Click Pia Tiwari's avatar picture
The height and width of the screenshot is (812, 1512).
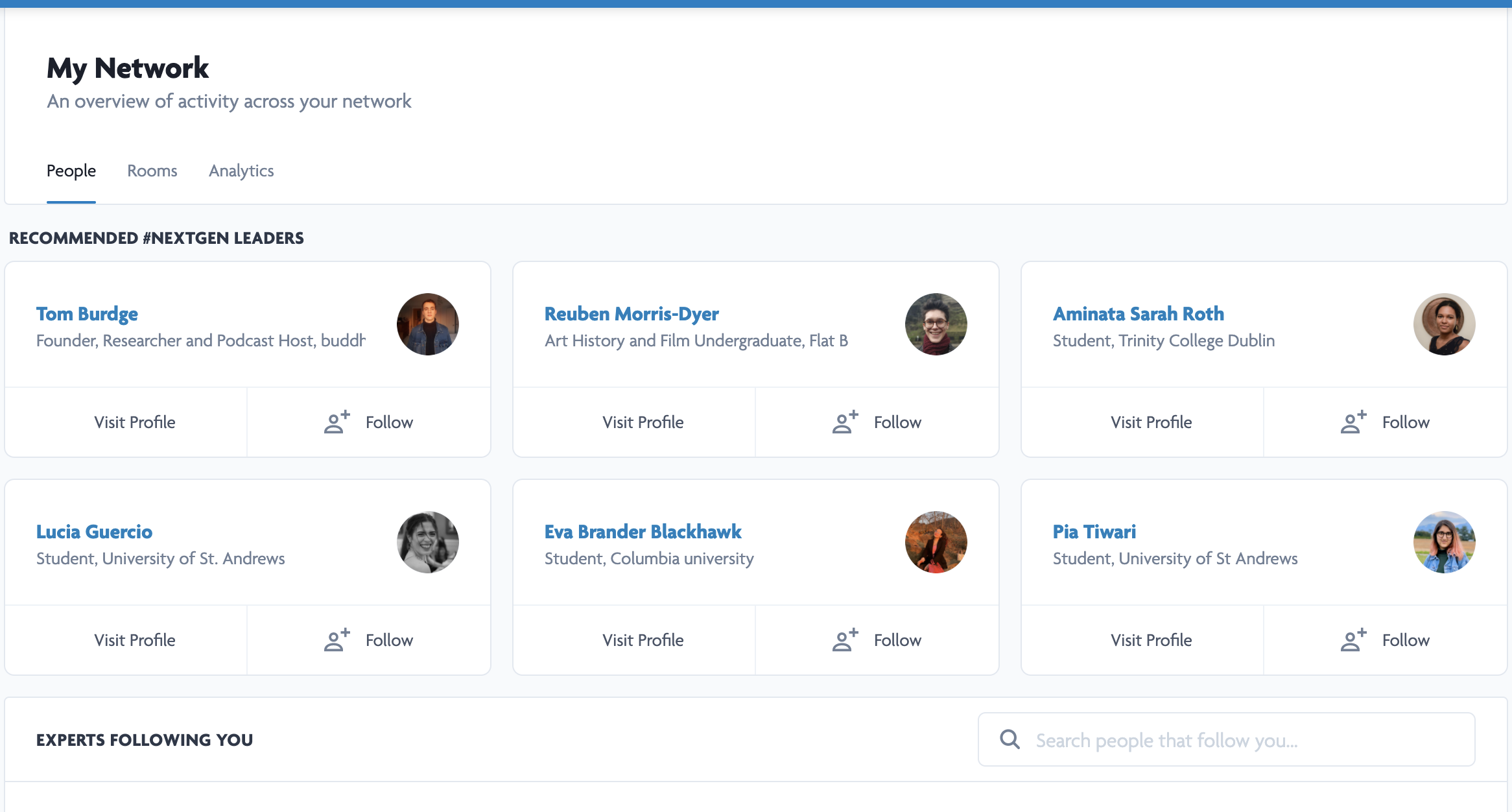pyautogui.click(x=1444, y=542)
